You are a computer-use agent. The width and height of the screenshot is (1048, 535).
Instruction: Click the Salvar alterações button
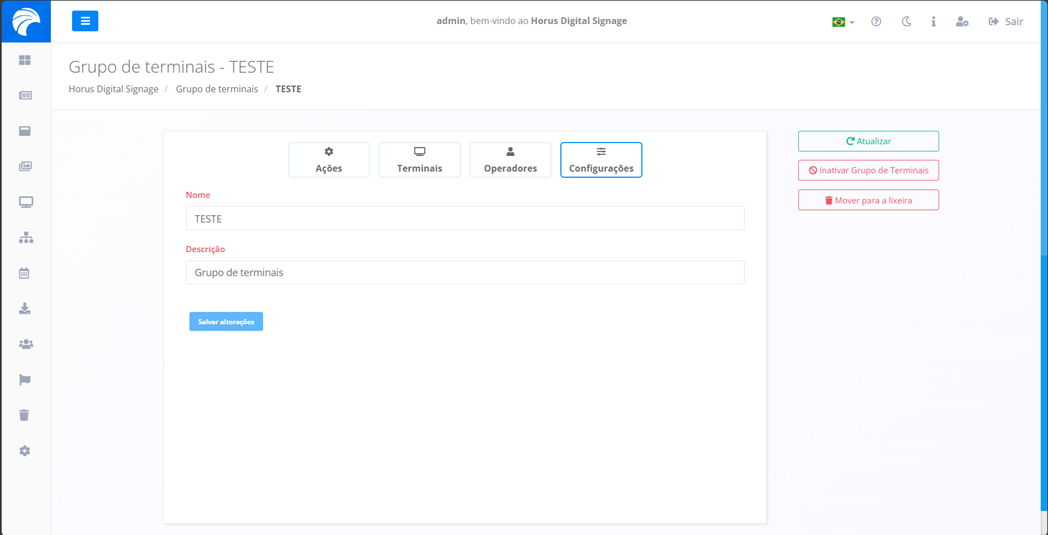[226, 322]
